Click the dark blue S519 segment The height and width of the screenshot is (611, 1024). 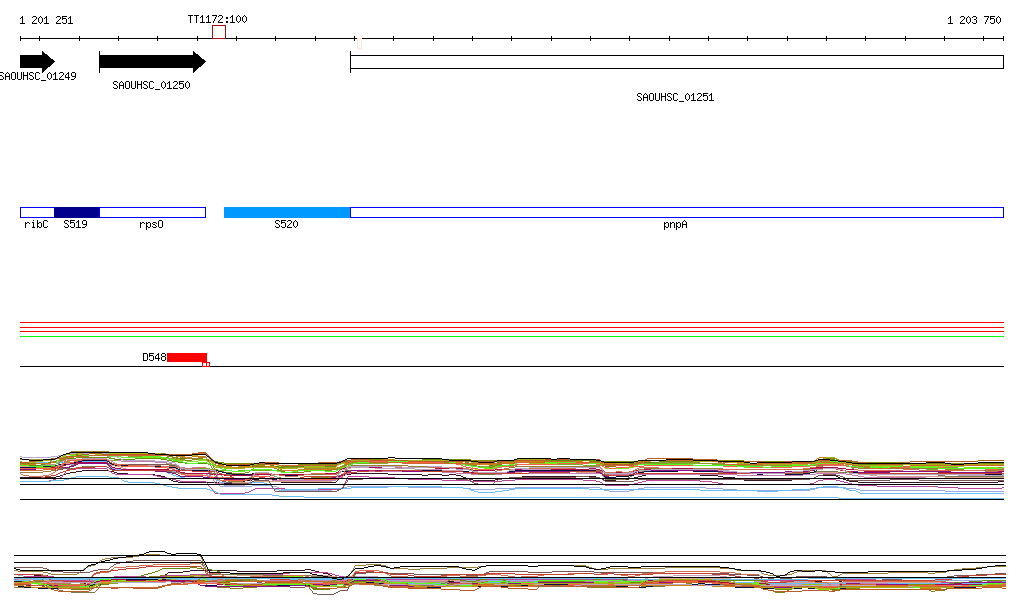pyautogui.click(x=77, y=212)
